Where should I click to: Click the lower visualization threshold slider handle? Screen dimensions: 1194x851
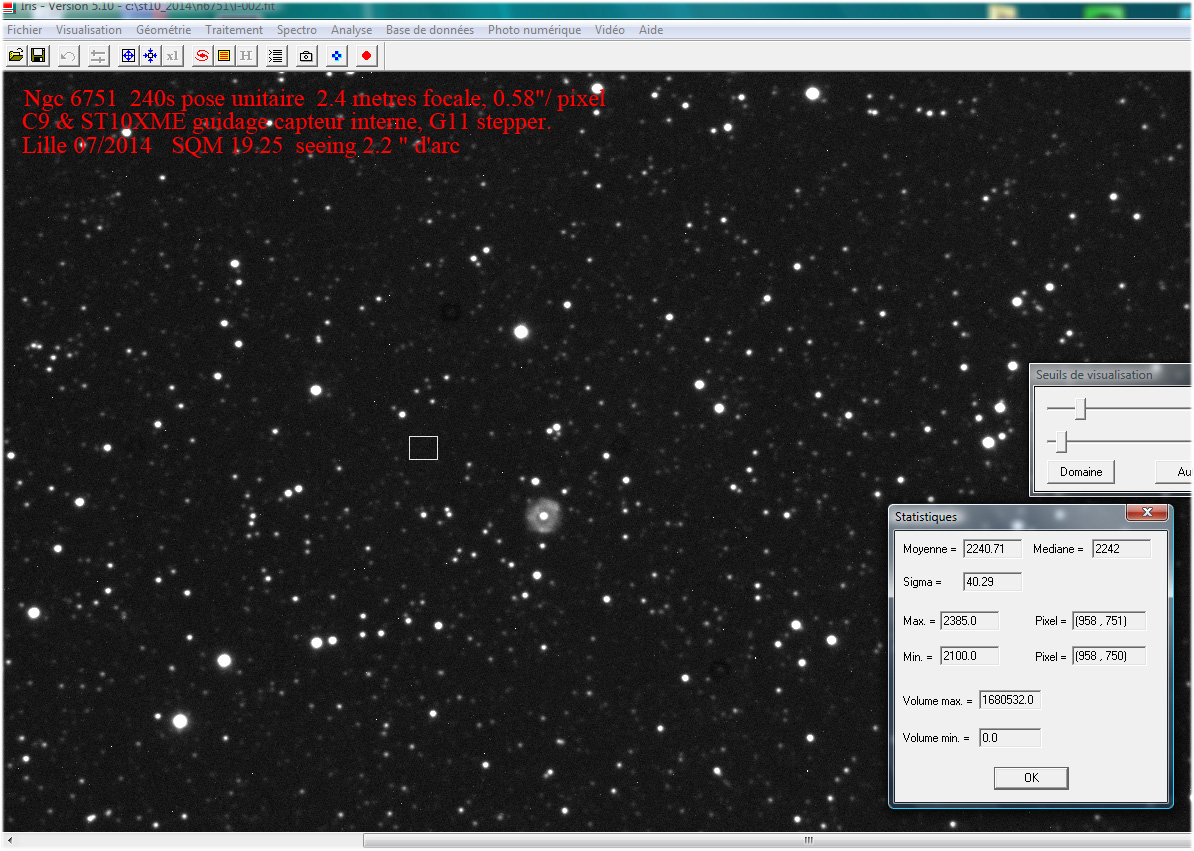pos(1062,441)
